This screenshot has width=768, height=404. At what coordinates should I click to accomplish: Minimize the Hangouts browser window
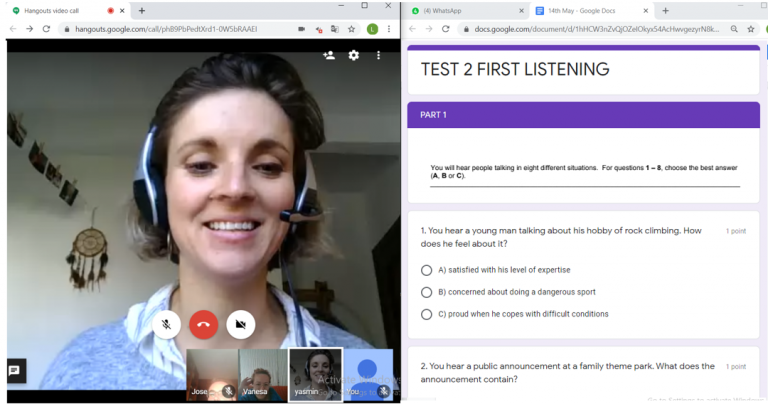click(341, 6)
